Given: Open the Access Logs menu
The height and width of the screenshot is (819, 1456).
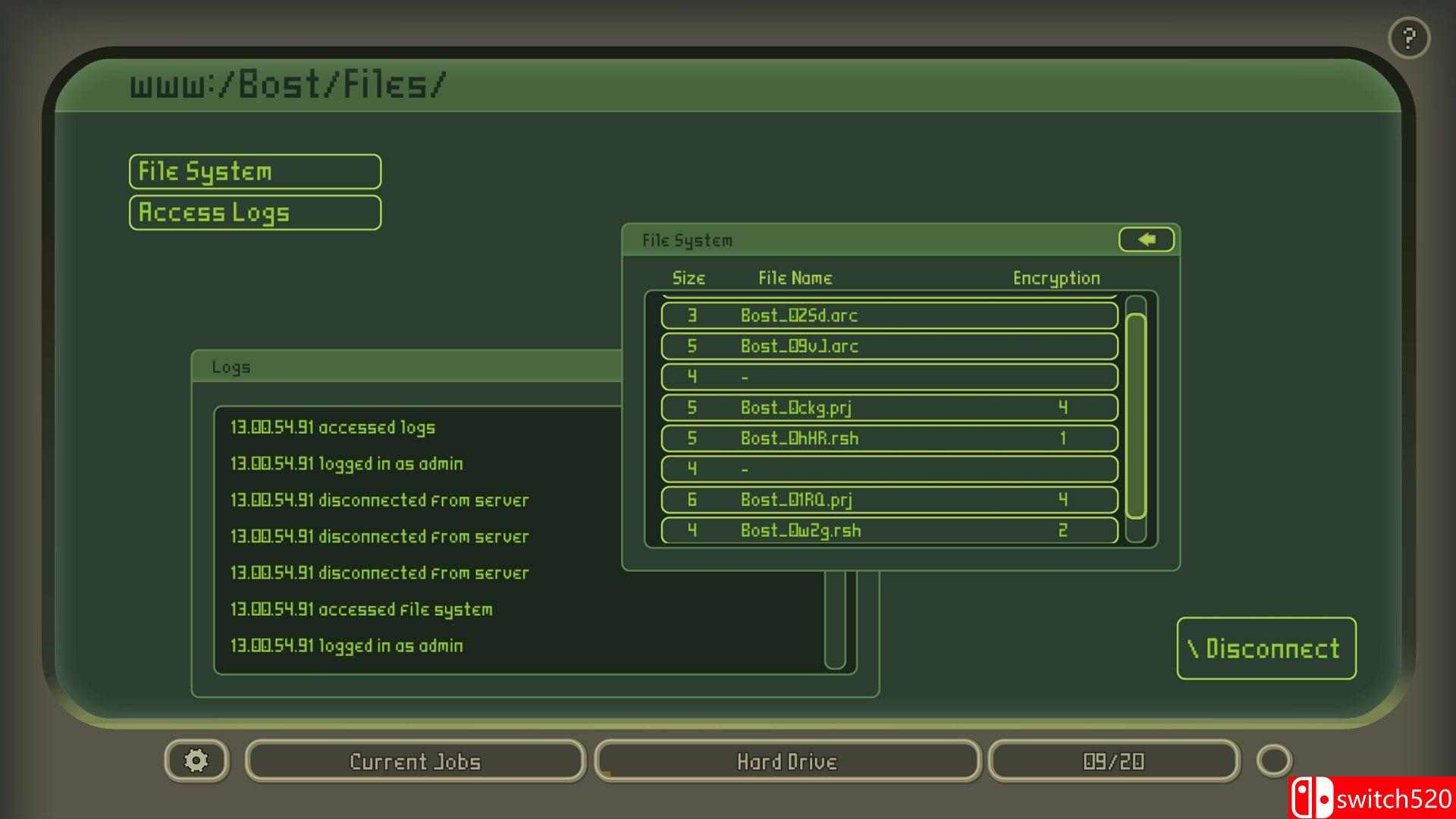Looking at the screenshot, I should pyautogui.click(x=255, y=212).
